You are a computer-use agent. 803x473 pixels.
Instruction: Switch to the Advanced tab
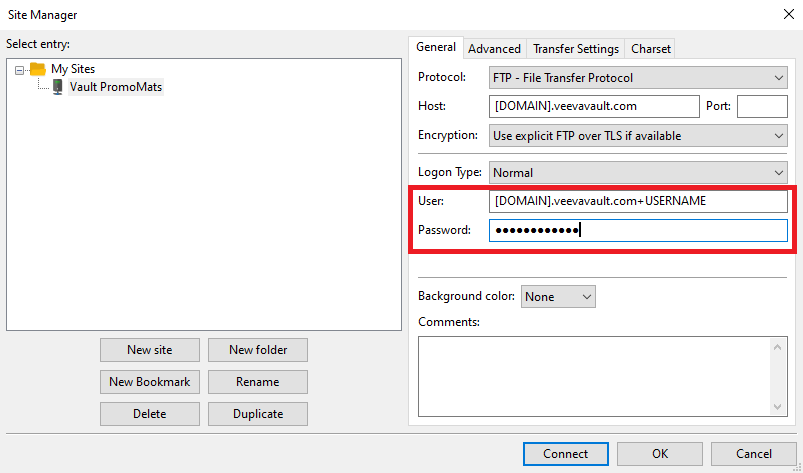[494, 48]
